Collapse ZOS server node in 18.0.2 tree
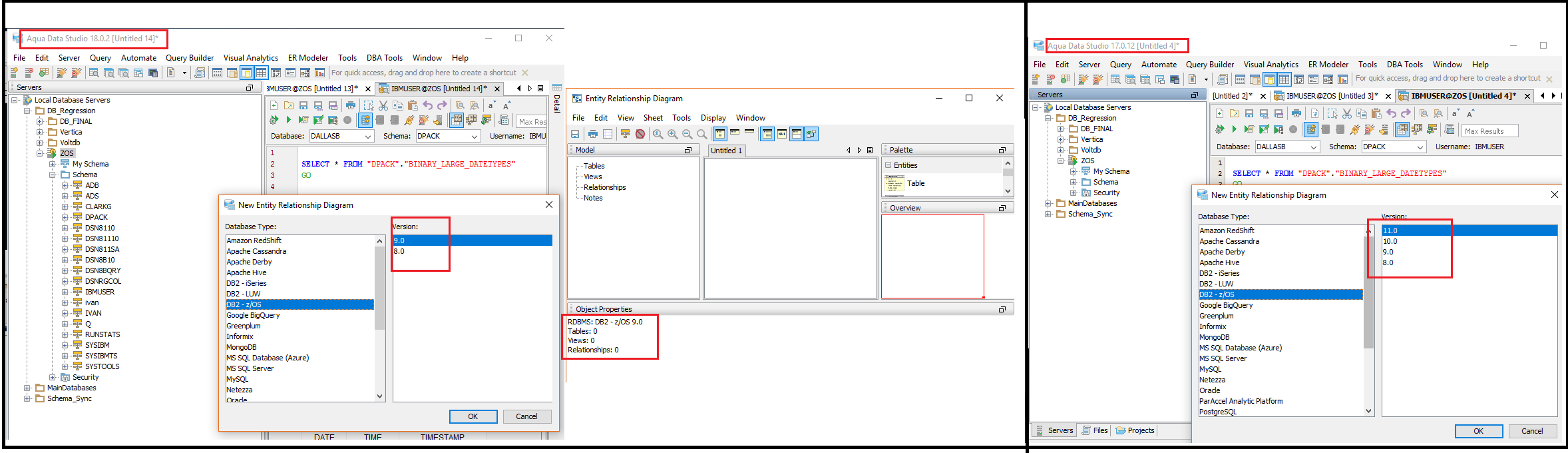Image resolution: width=1568 pixels, height=453 pixels. pos(40,153)
